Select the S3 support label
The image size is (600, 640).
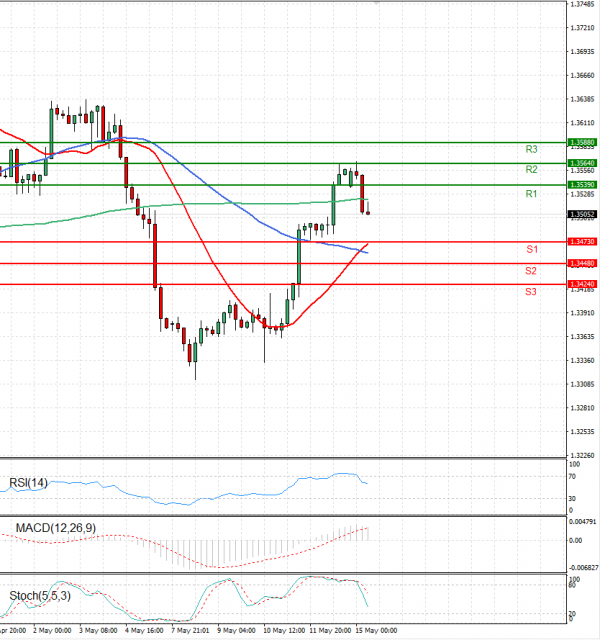[532, 291]
